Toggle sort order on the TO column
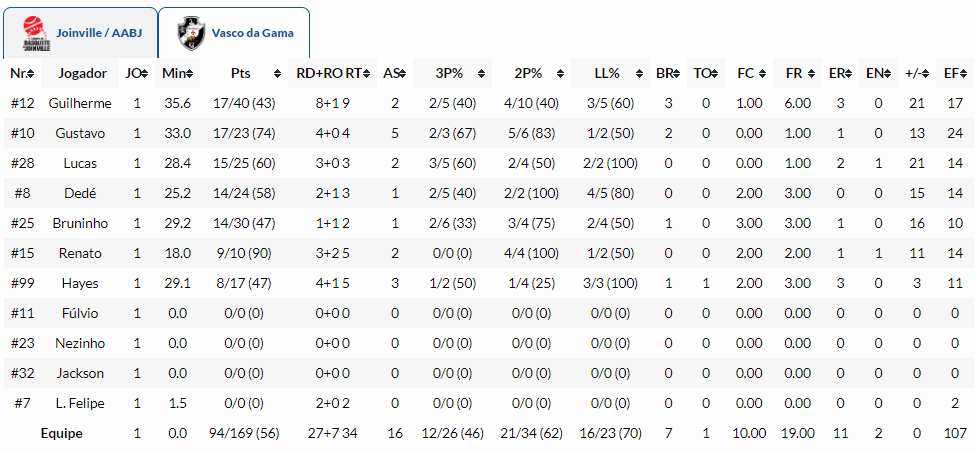The width and height of the screenshot is (976, 452). coord(714,74)
